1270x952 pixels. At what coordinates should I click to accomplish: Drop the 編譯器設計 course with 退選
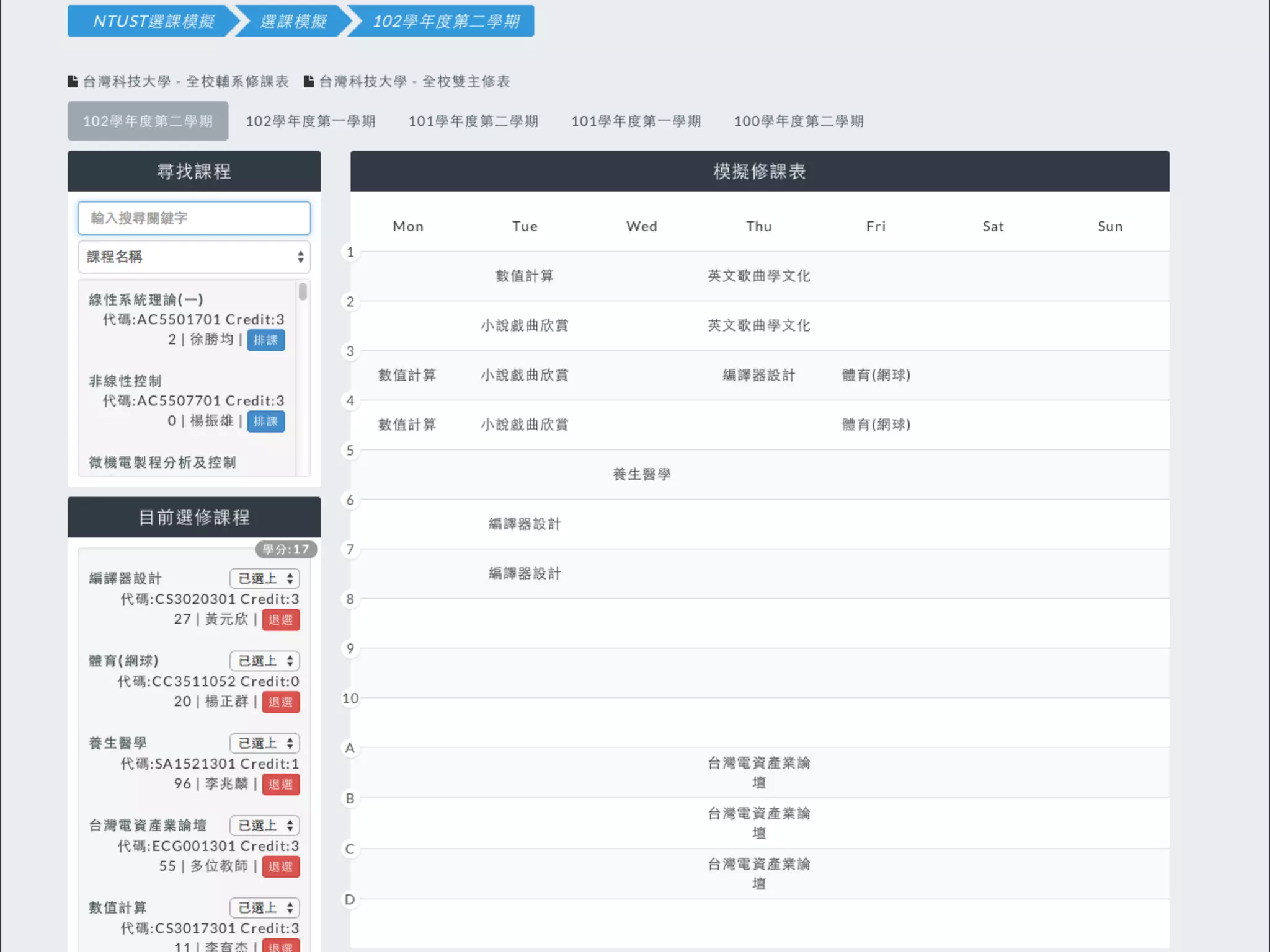pos(280,619)
